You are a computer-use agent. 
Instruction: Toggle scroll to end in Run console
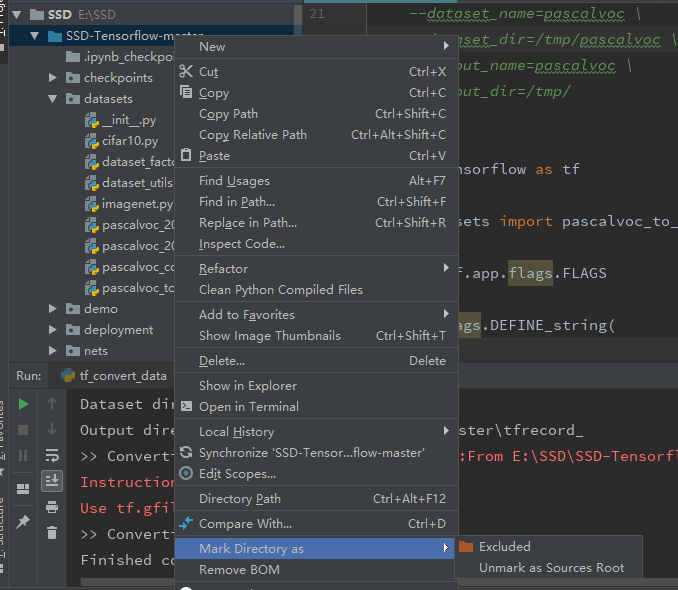tap(52, 481)
